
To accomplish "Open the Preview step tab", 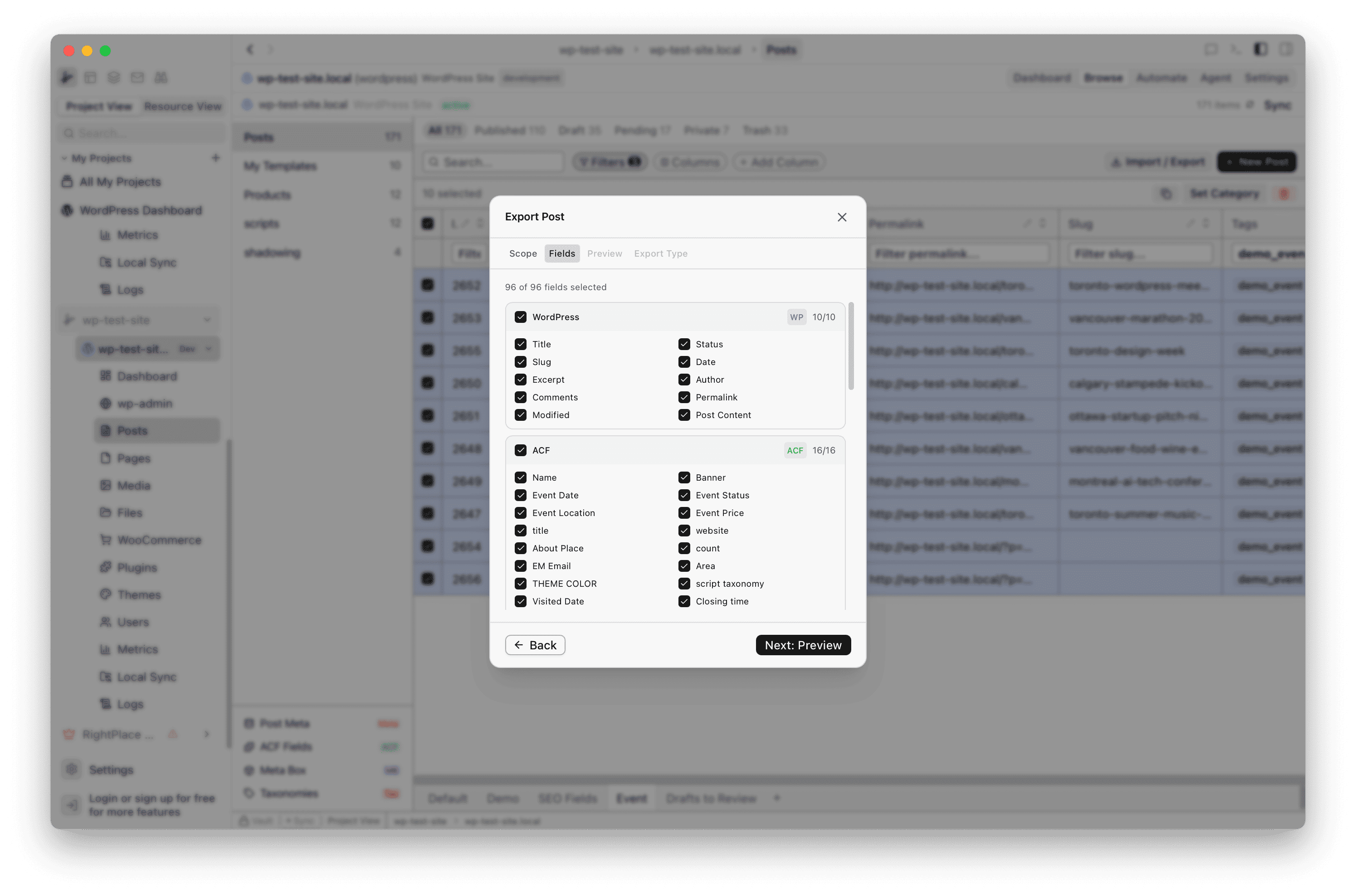I will pos(604,253).
